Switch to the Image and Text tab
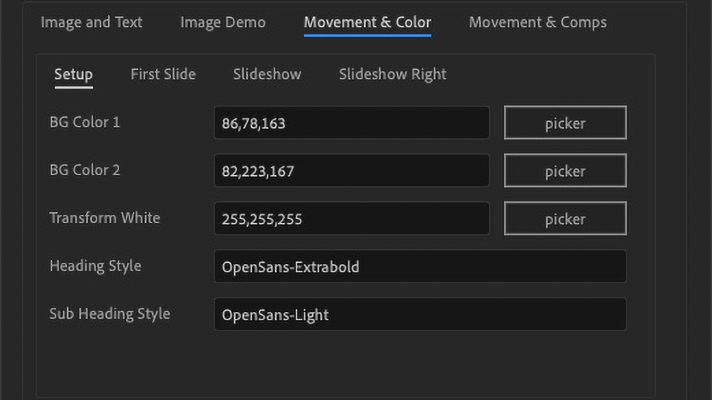 tap(91, 22)
